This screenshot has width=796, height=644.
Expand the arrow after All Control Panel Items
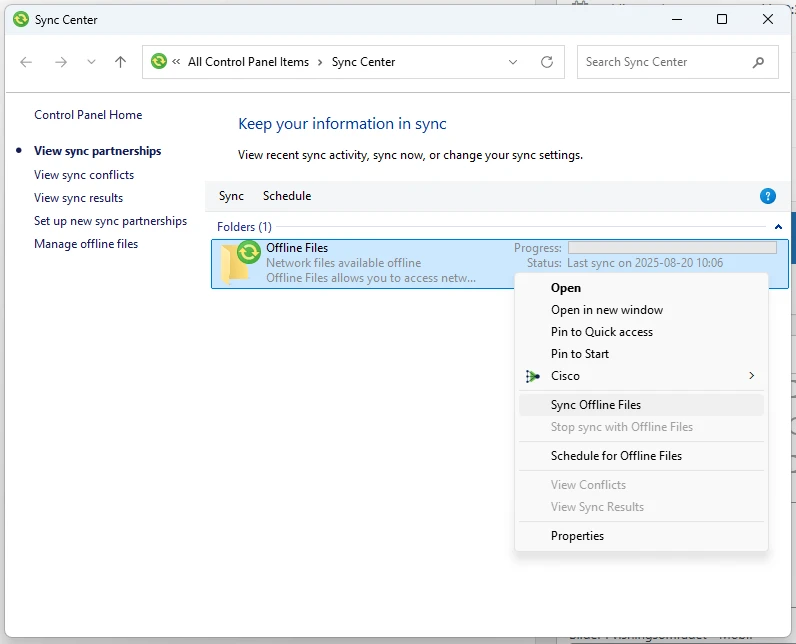click(320, 62)
